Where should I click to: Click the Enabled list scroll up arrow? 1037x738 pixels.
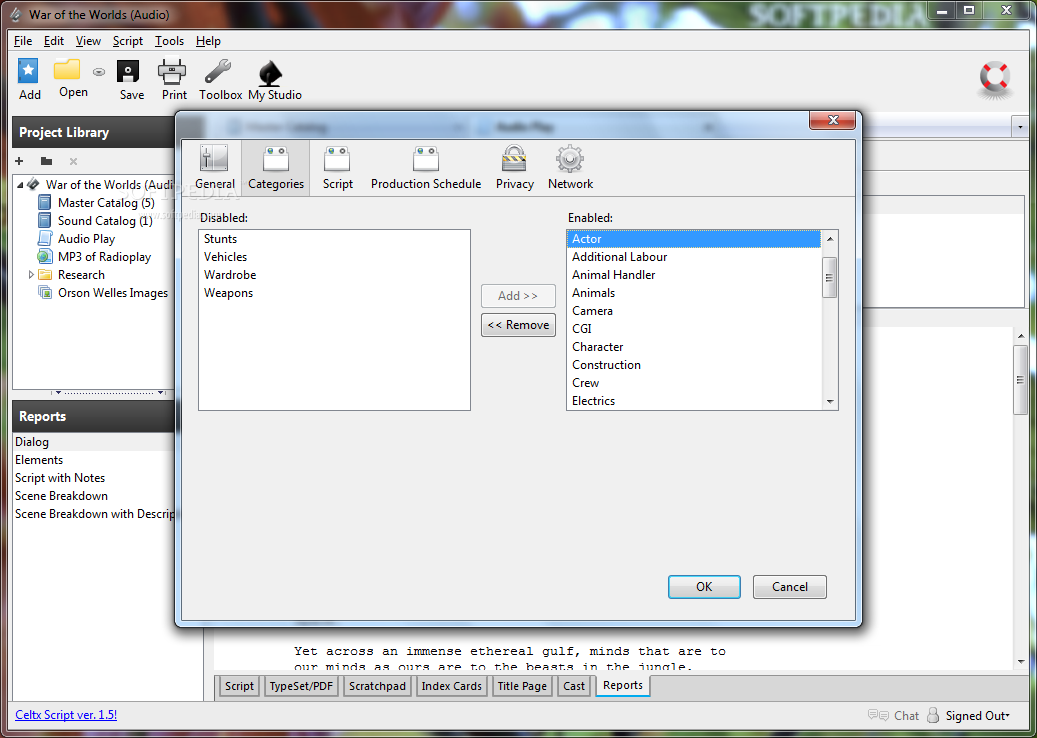coord(830,239)
